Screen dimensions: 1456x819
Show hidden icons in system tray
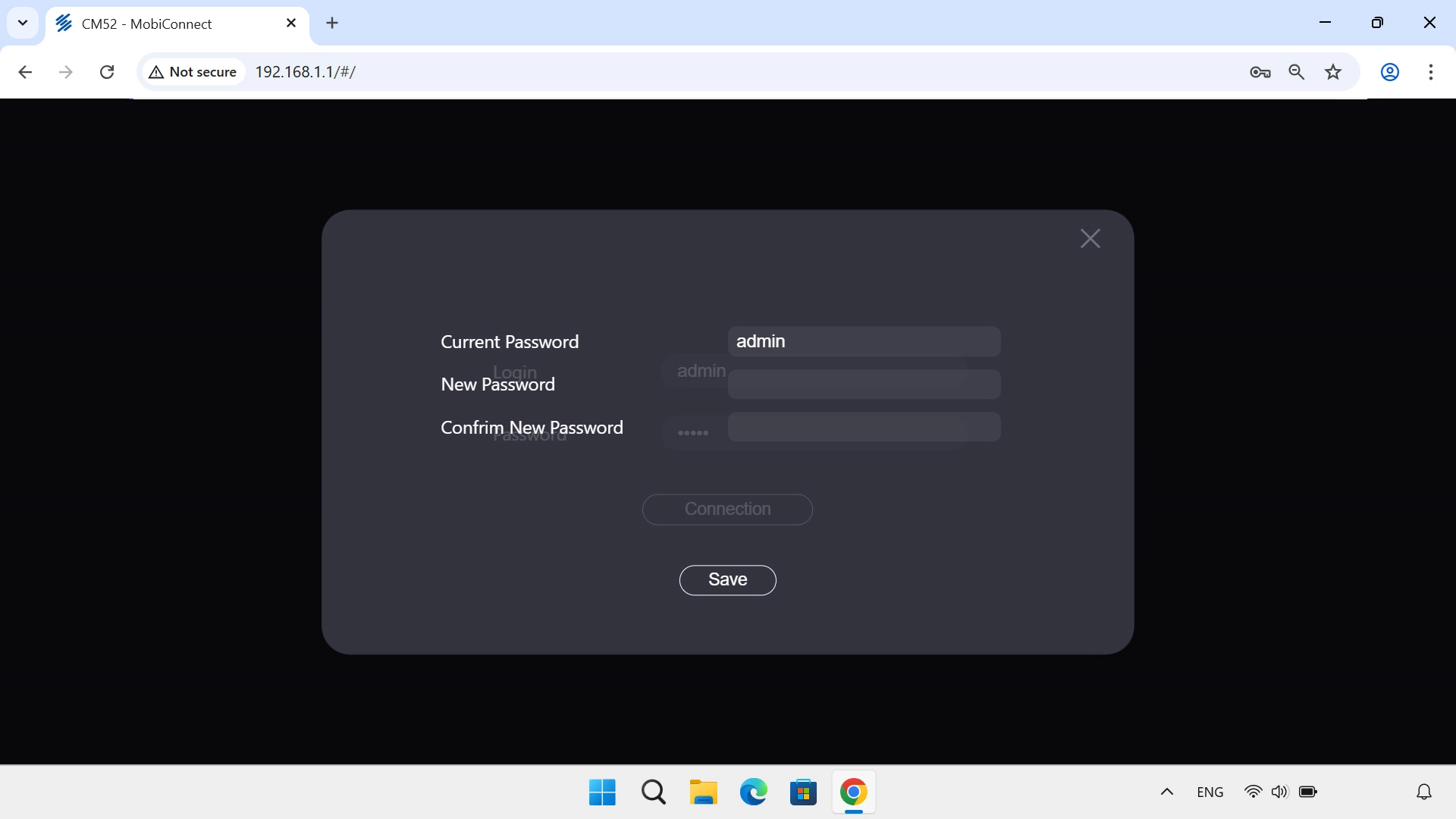pos(1166,792)
